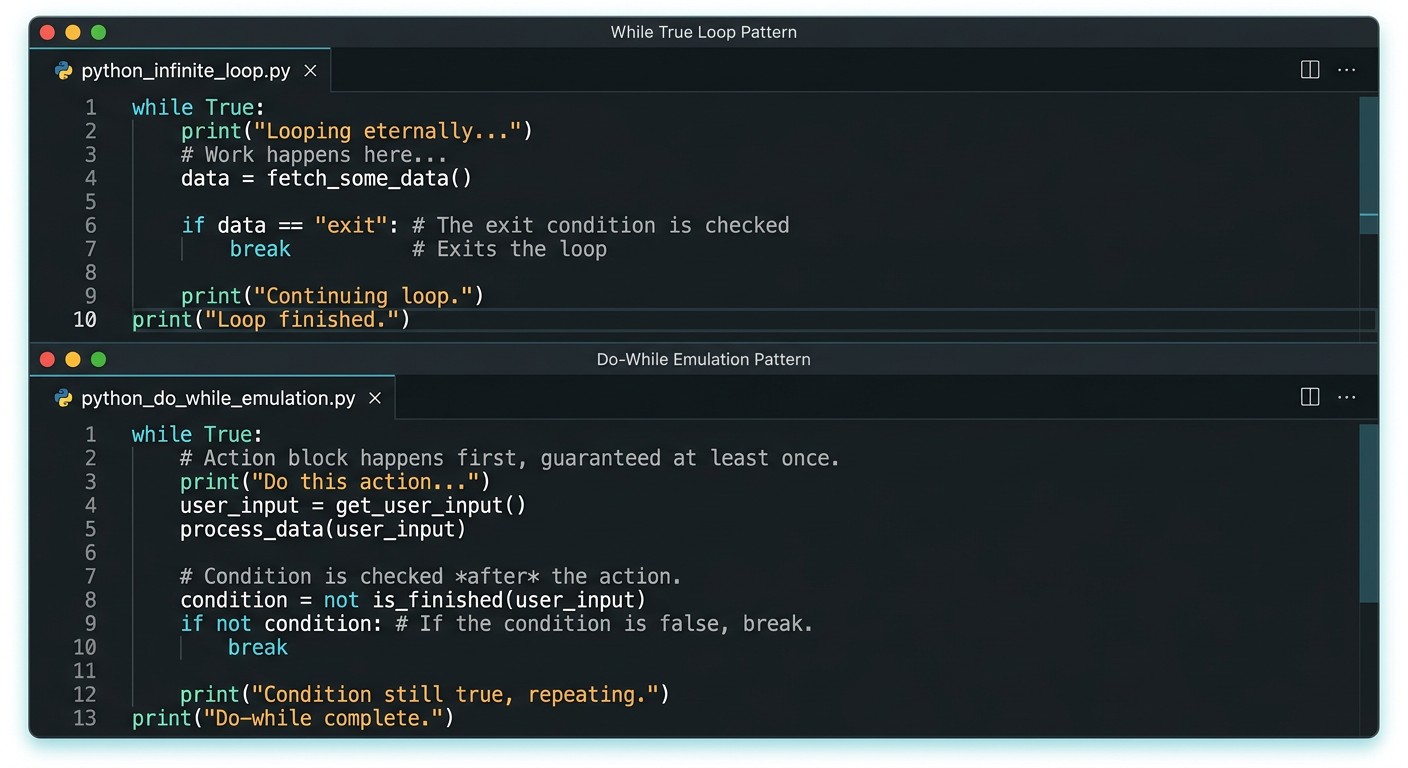
Task: Click 'while True:' in bottom editor
Action: coord(197,435)
